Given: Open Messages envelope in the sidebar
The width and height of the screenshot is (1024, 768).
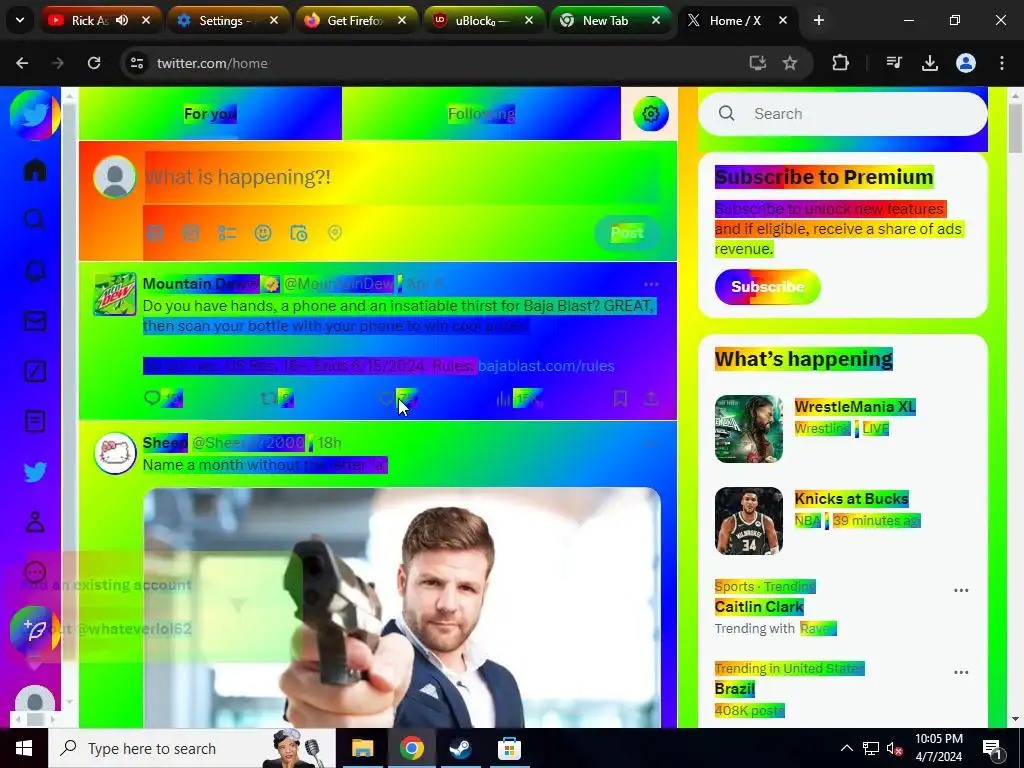Looking at the screenshot, I should point(35,321).
